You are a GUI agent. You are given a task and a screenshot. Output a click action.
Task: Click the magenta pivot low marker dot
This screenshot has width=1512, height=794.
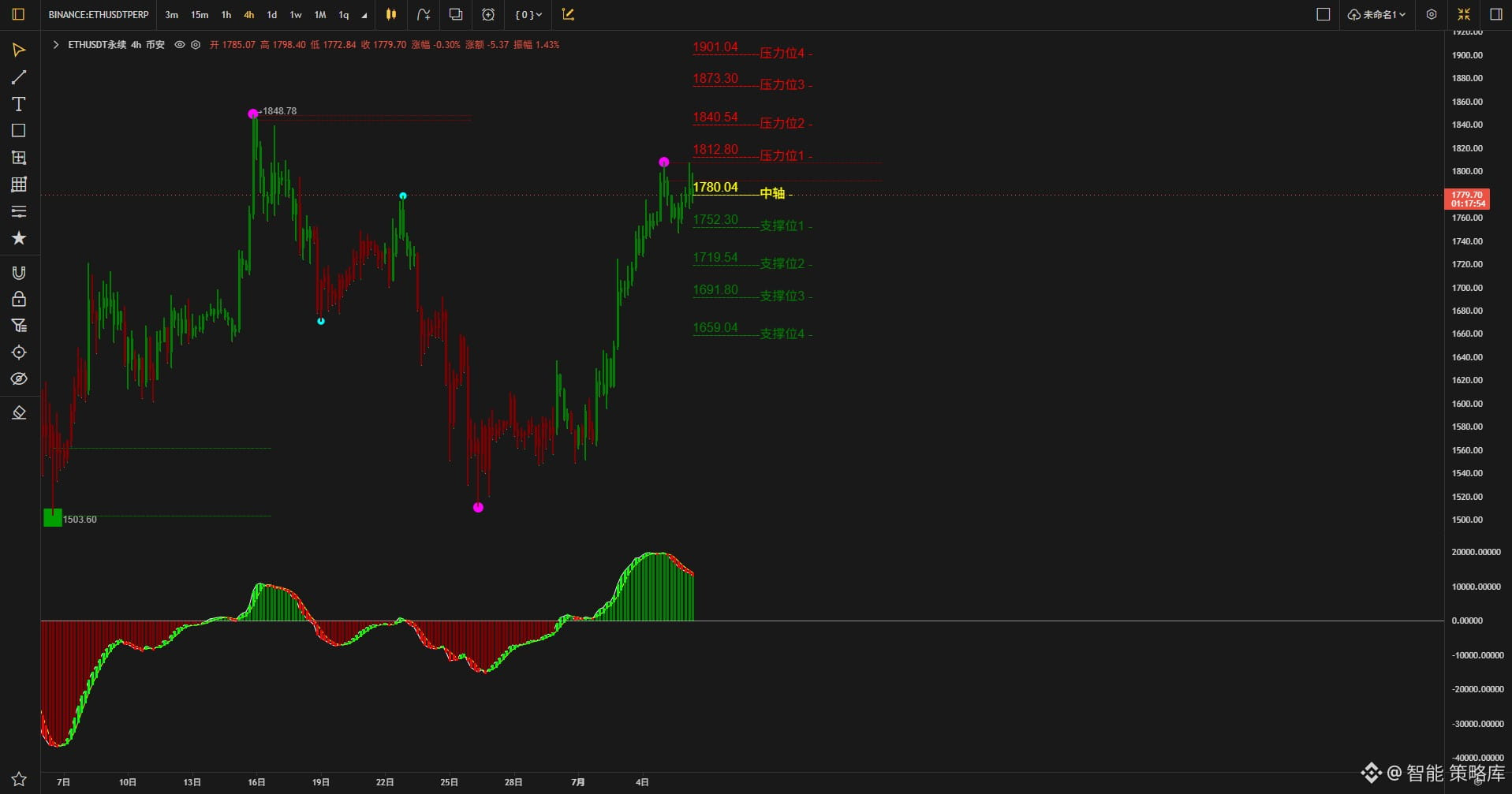tap(478, 507)
